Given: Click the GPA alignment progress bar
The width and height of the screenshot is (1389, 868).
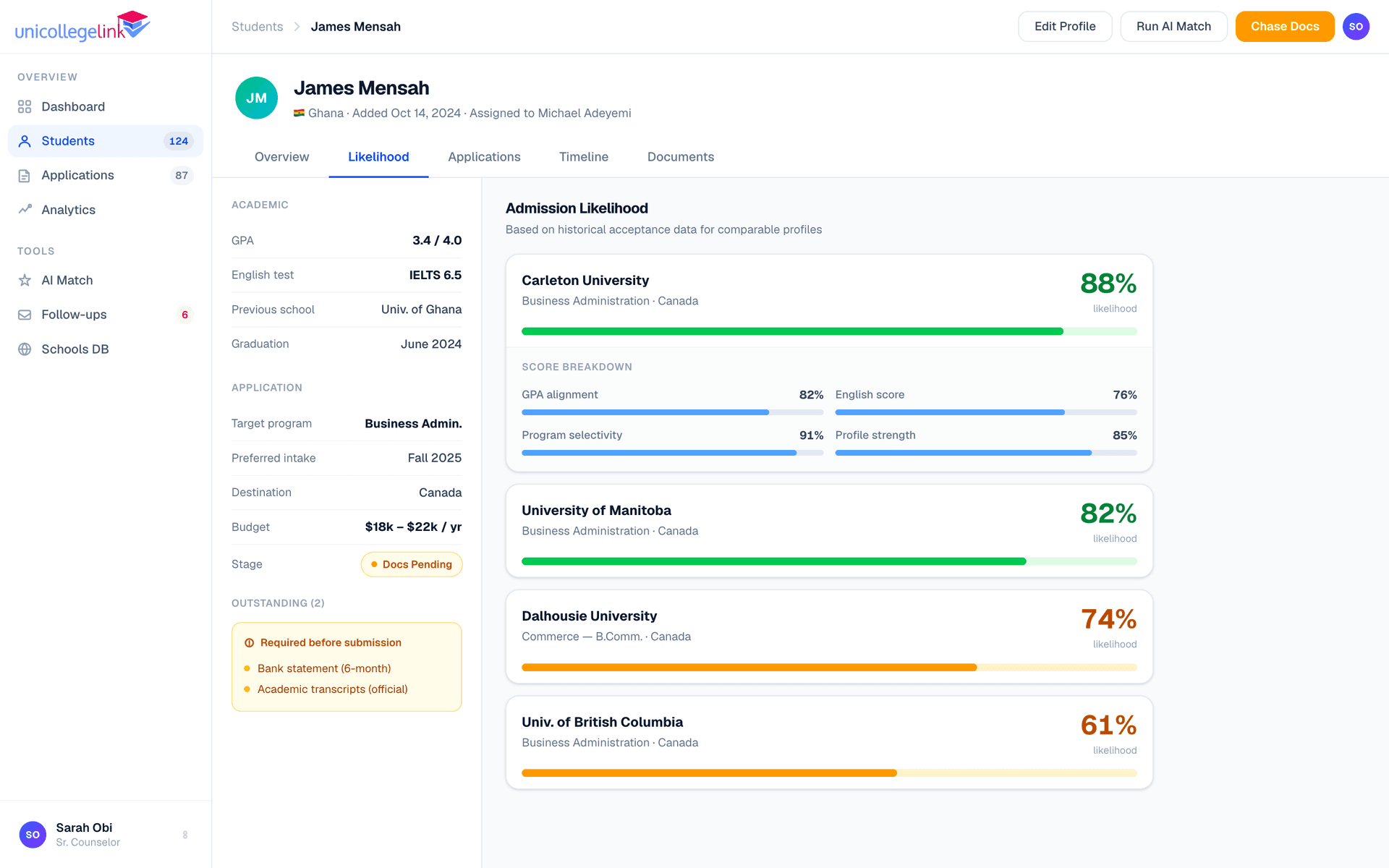Looking at the screenshot, I should point(673,412).
